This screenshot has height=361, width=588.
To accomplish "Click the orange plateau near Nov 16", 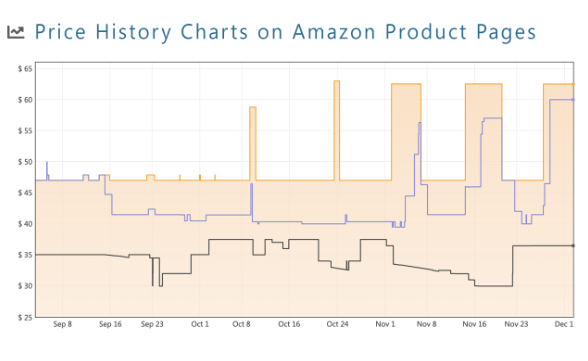I will coord(483,84).
